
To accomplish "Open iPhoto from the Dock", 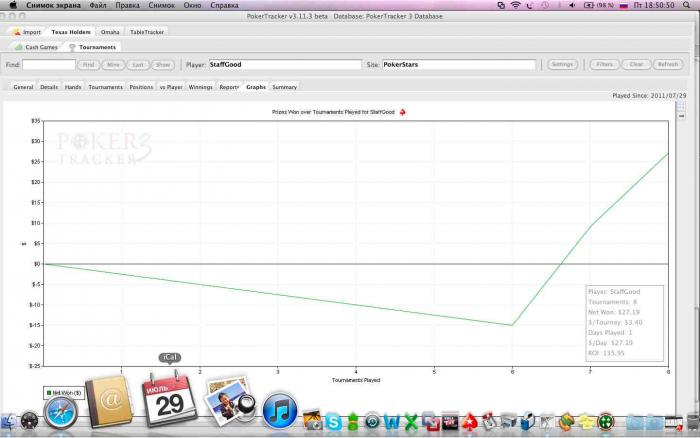I will [x=229, y=401].
